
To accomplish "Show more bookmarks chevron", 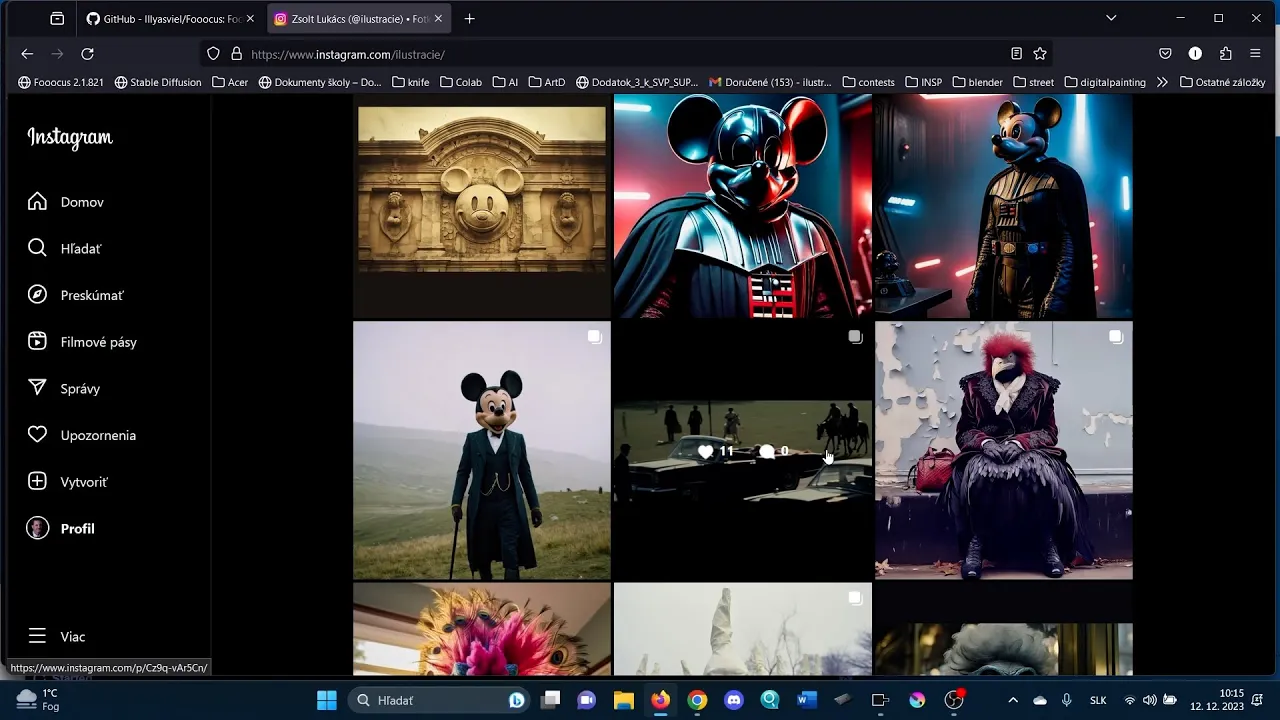I will pos(1162,82).
